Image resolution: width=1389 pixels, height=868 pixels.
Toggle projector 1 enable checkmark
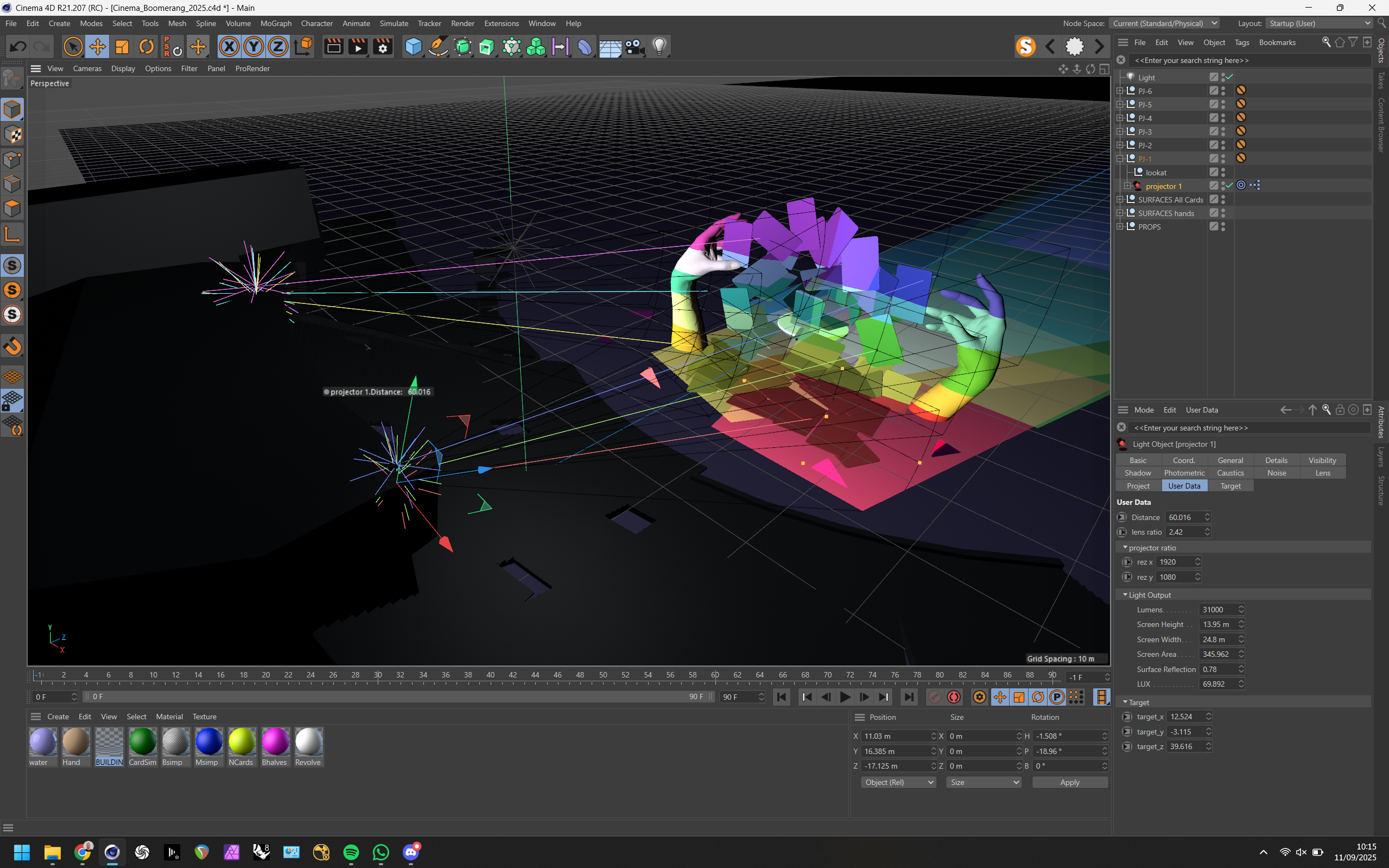1229,186
